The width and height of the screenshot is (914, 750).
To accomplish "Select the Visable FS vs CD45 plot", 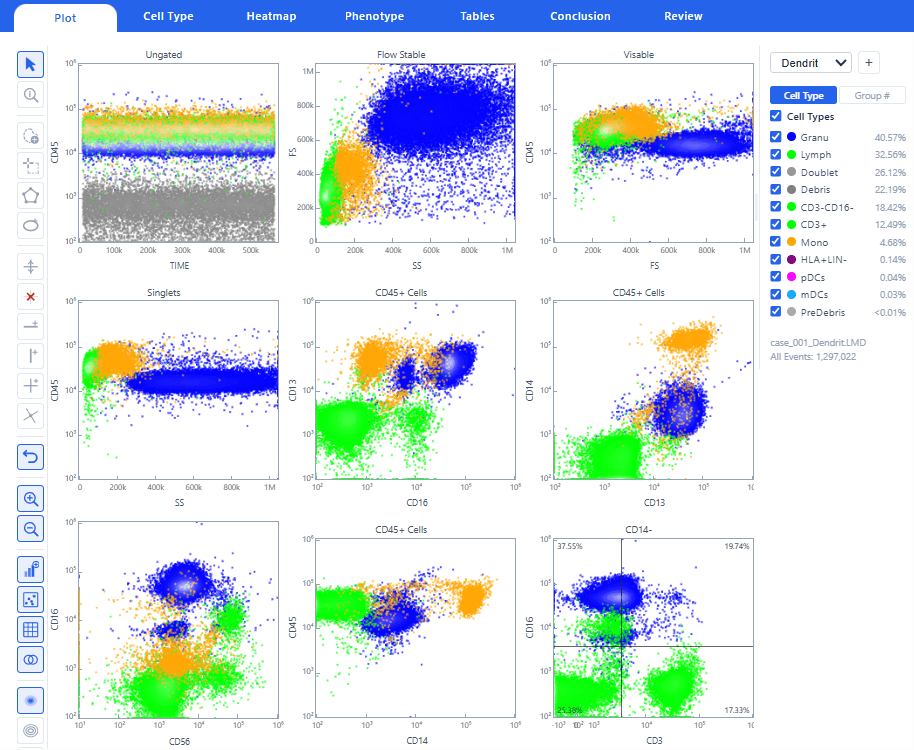I will 653,153.
